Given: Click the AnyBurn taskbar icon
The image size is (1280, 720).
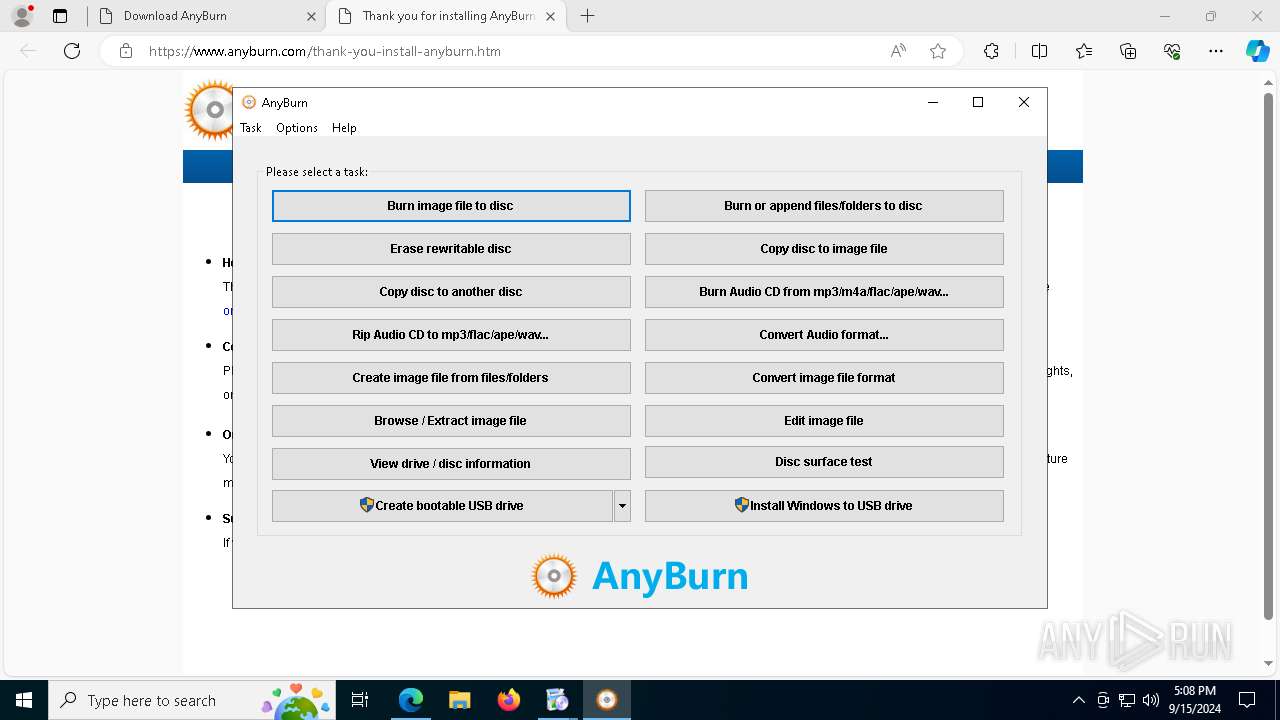Looking at the screenshot, I should point(606,700).
